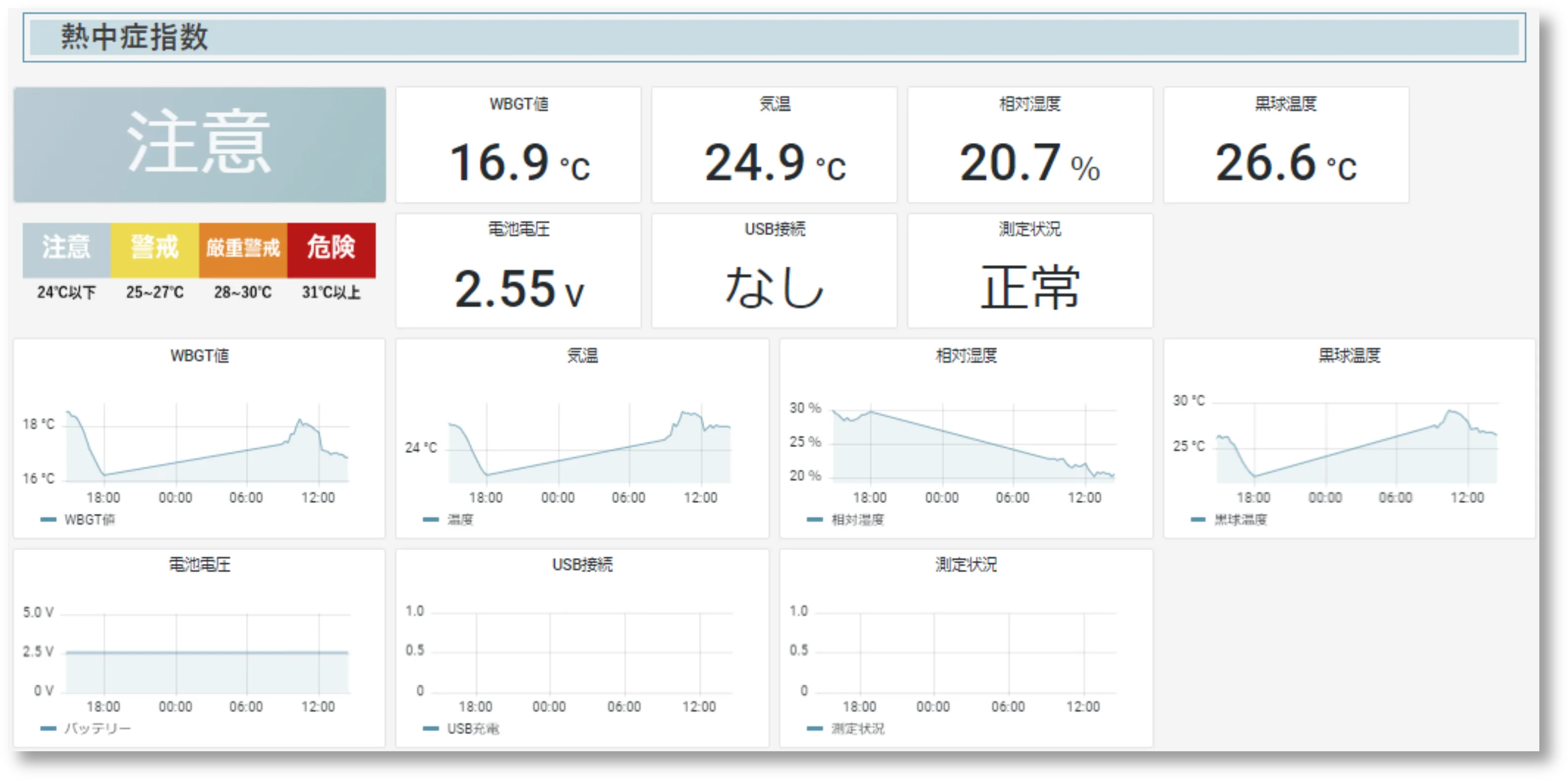Click inside the 相対湿度 line chart
The image size is (1568, 780).
974,443
